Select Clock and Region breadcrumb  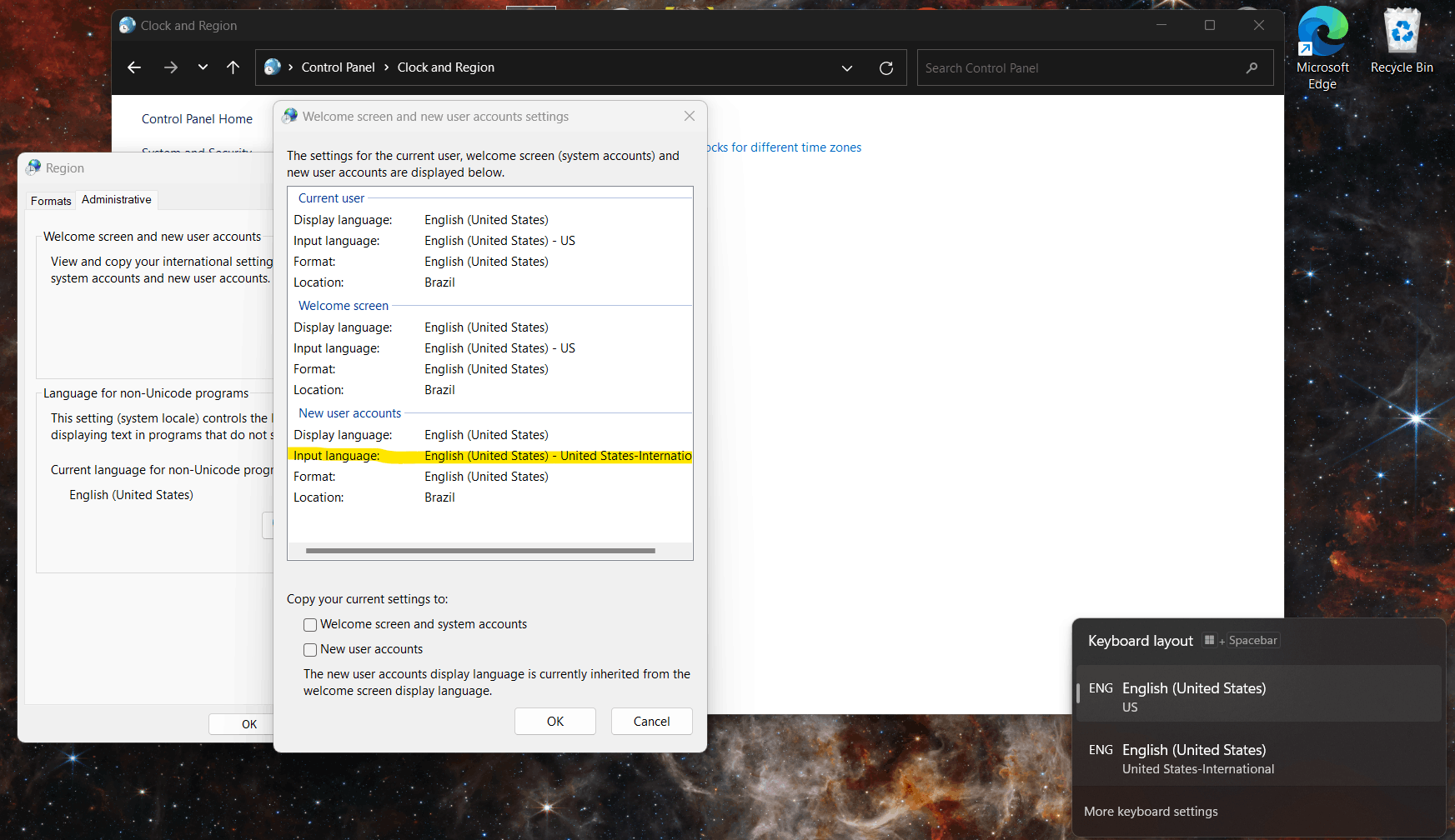[445, 67]
